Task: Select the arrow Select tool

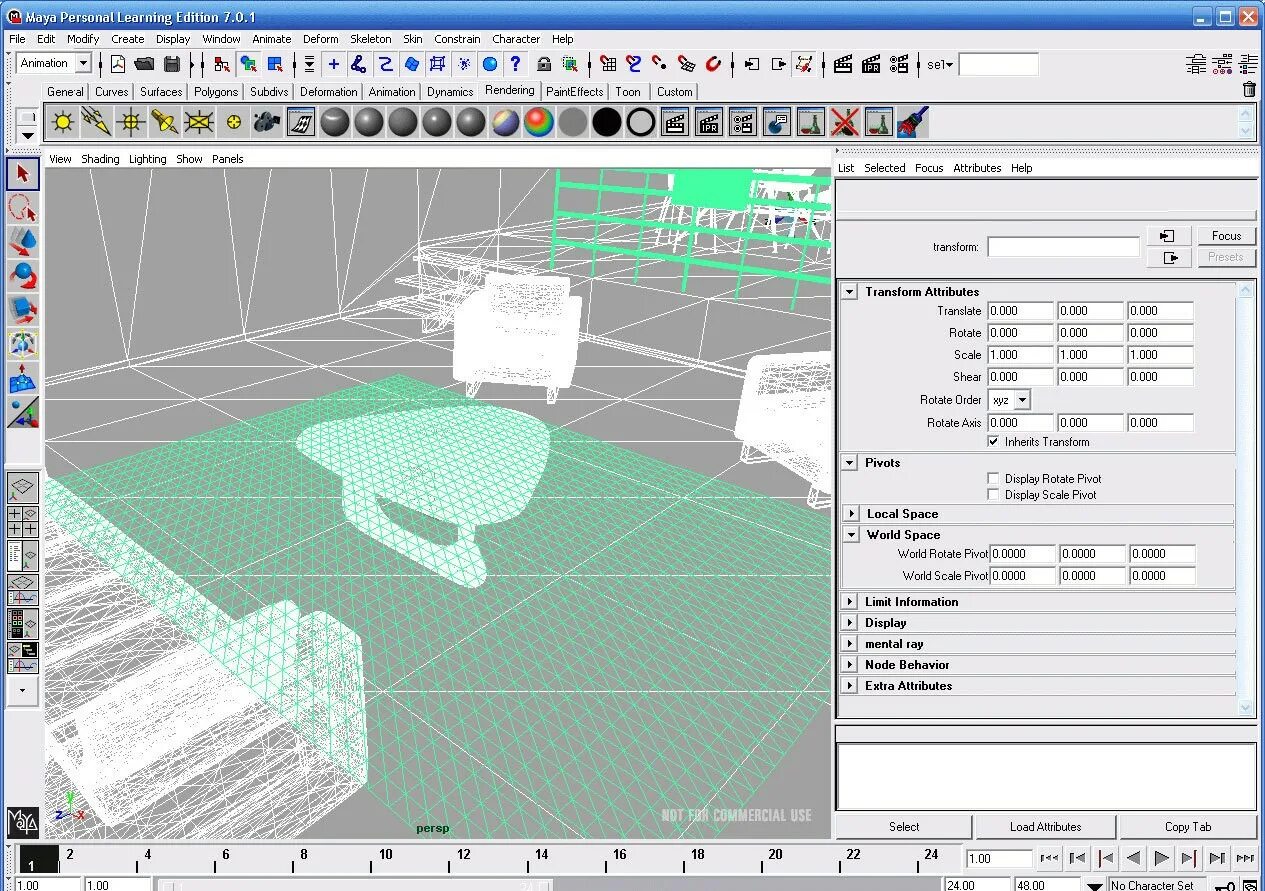Action: point(23,174)
